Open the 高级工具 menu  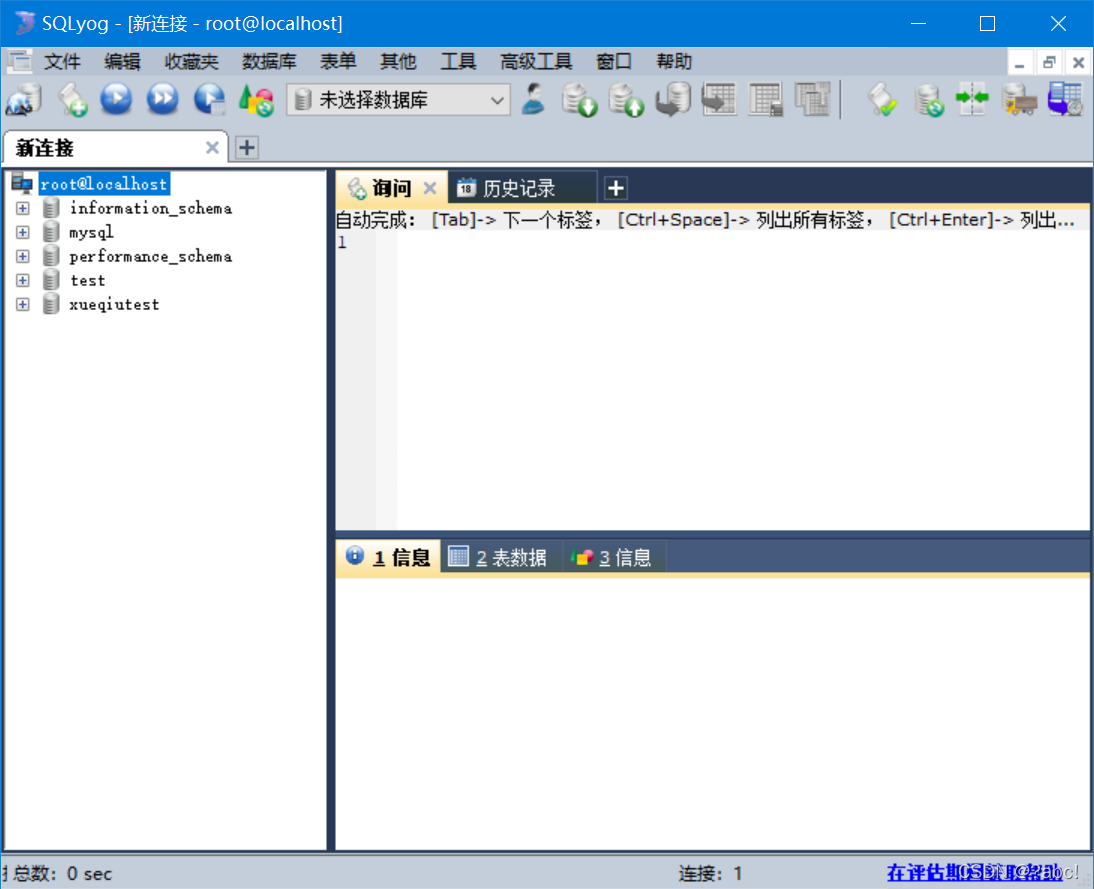tap(536, 62)
